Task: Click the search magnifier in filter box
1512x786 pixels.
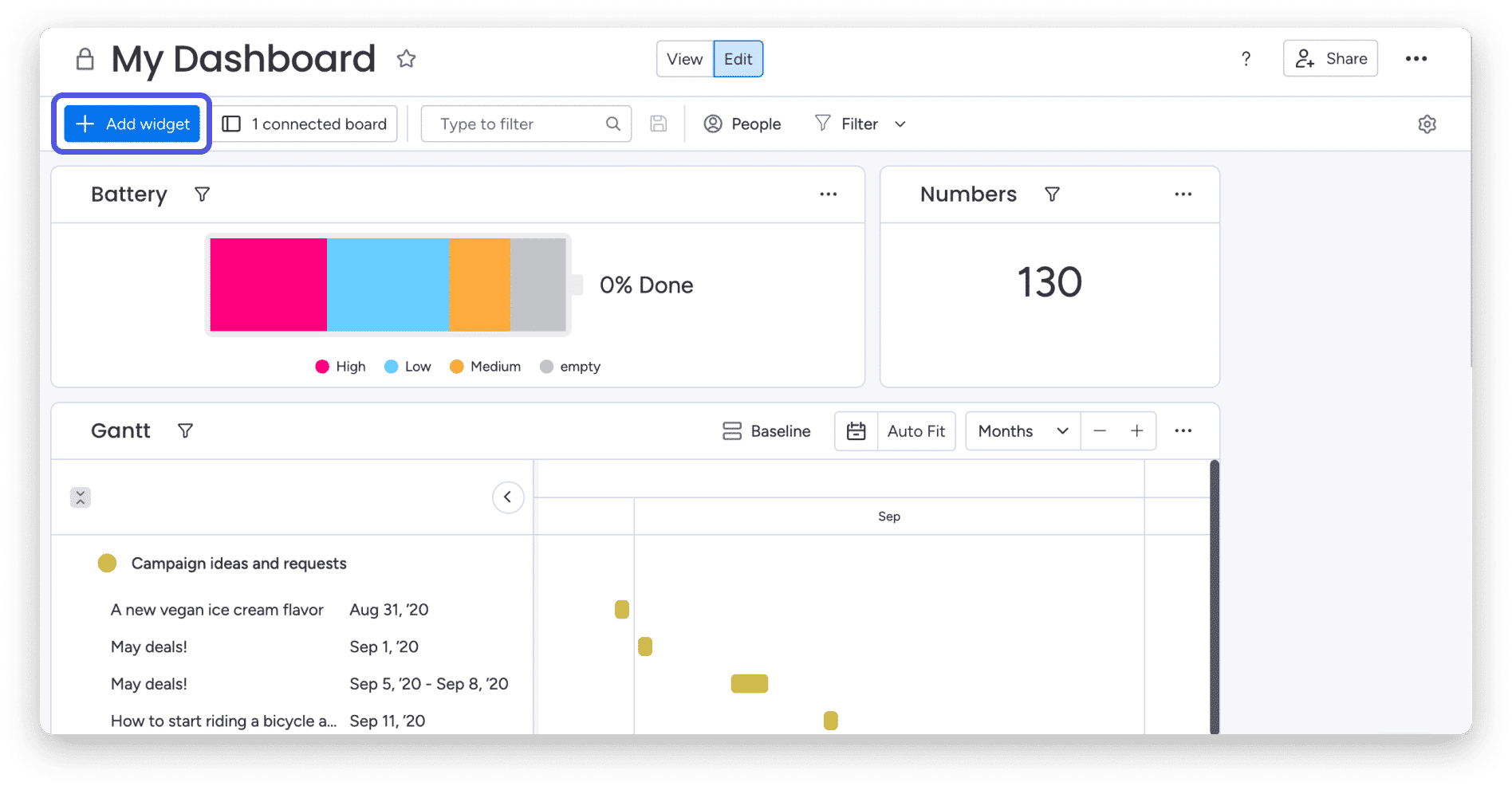Action: (612, 124)
